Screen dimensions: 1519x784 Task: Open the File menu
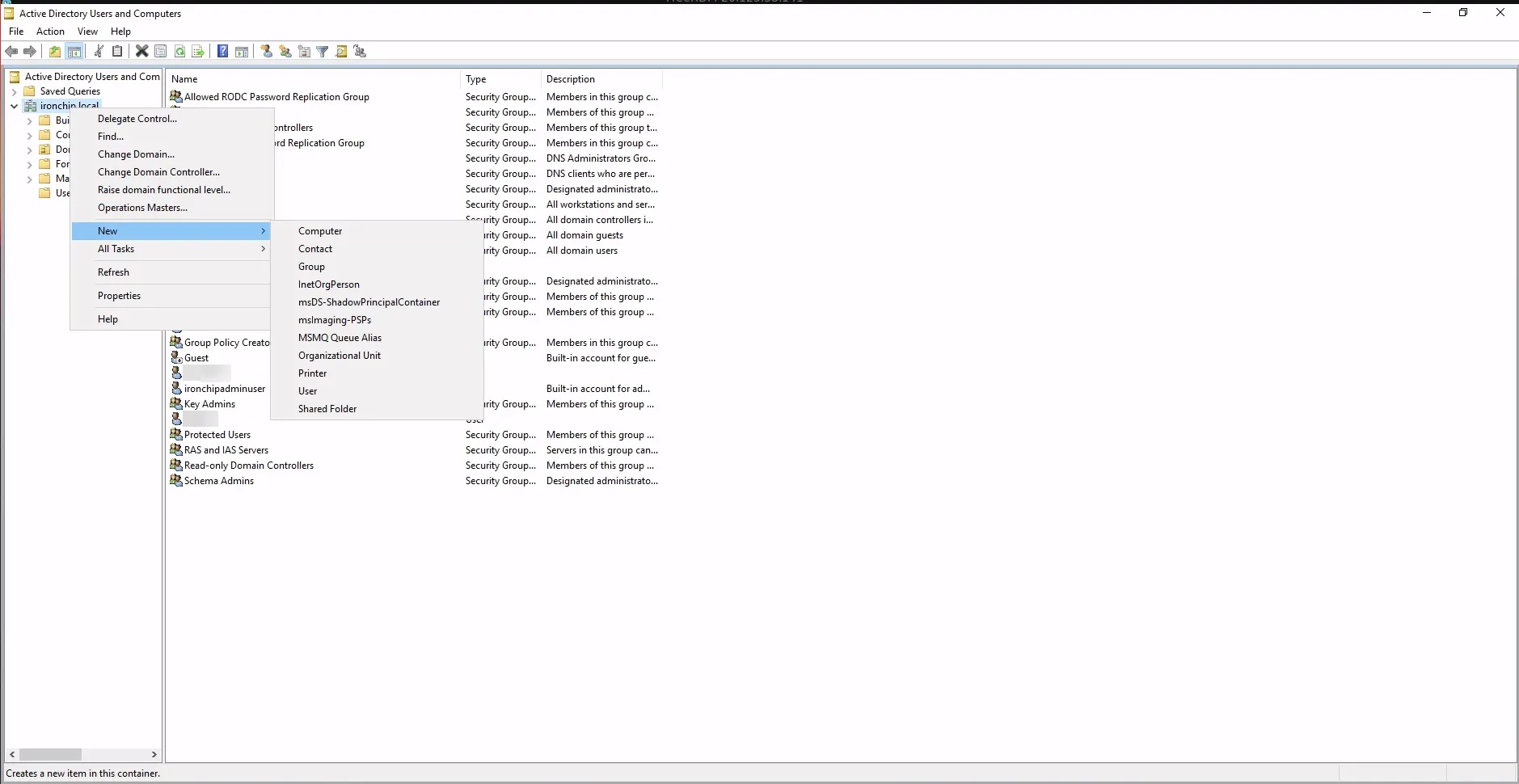click(16, 32)
